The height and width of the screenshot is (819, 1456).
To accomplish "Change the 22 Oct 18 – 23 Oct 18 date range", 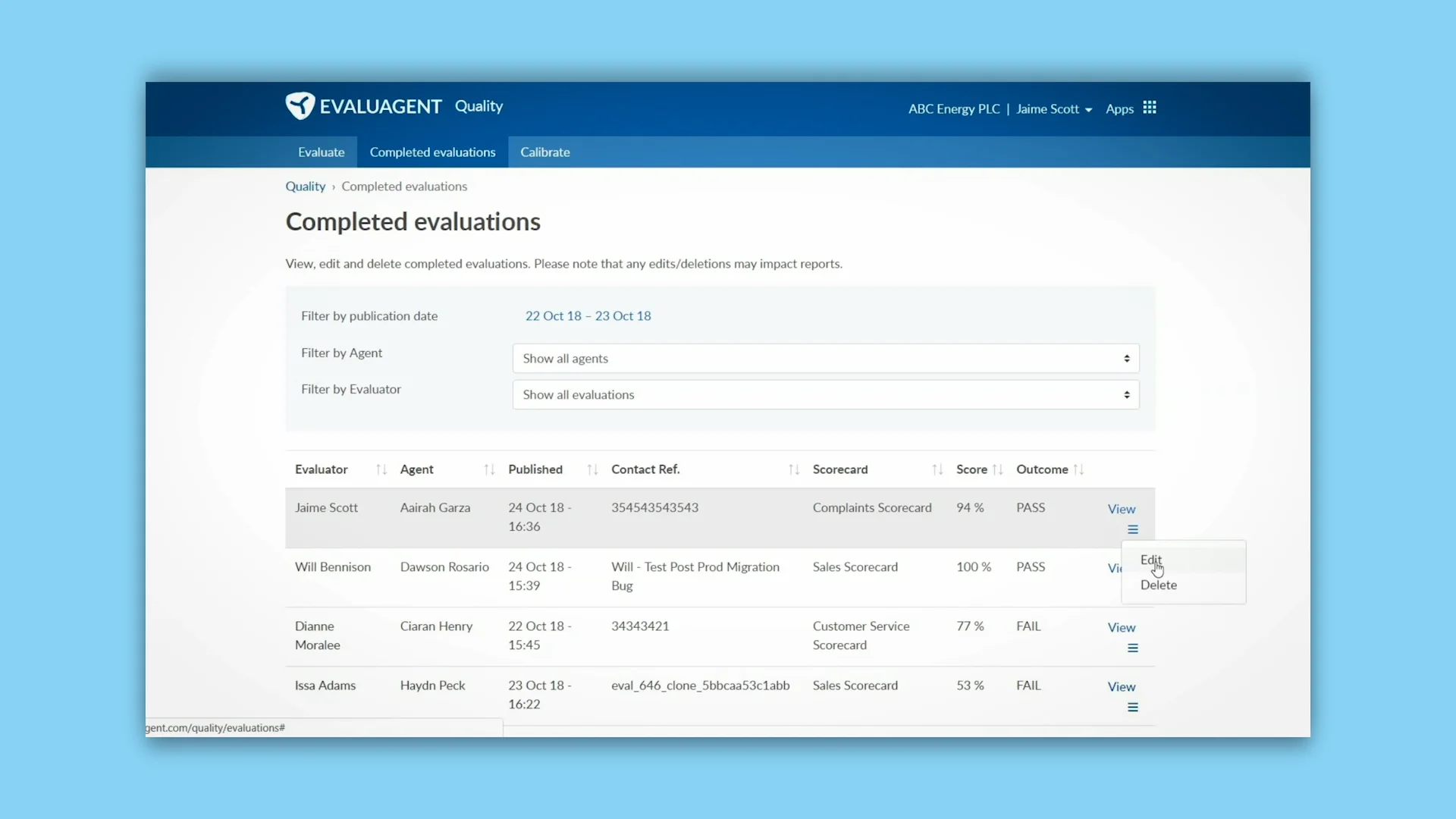I will (588, 316).
